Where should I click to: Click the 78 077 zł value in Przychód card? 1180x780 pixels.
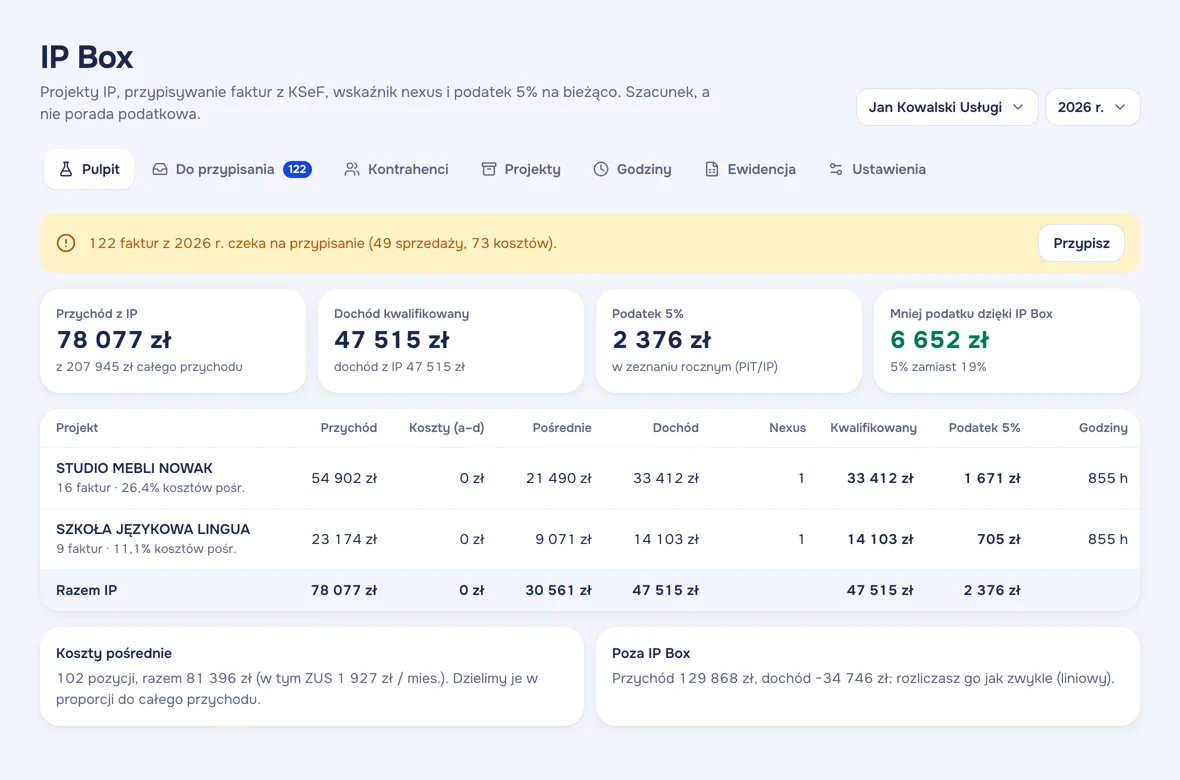tap(114, 340)
